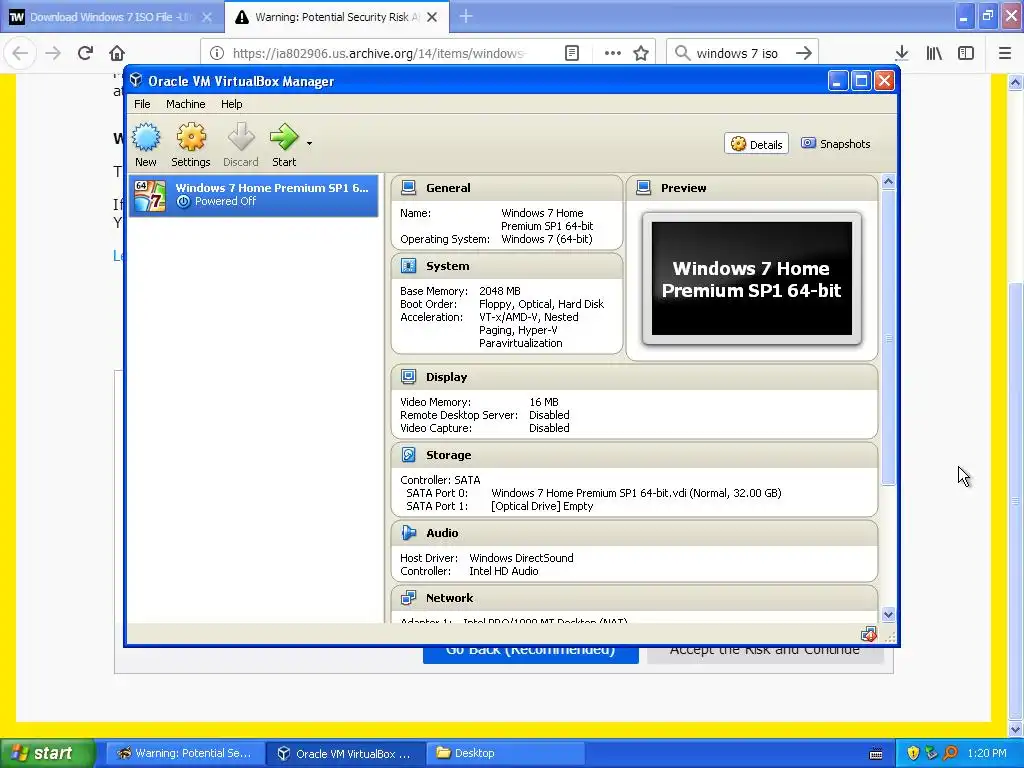This screenshot has width=1024, height=768.
Task: Click the Network section icon
Action: 409,598
